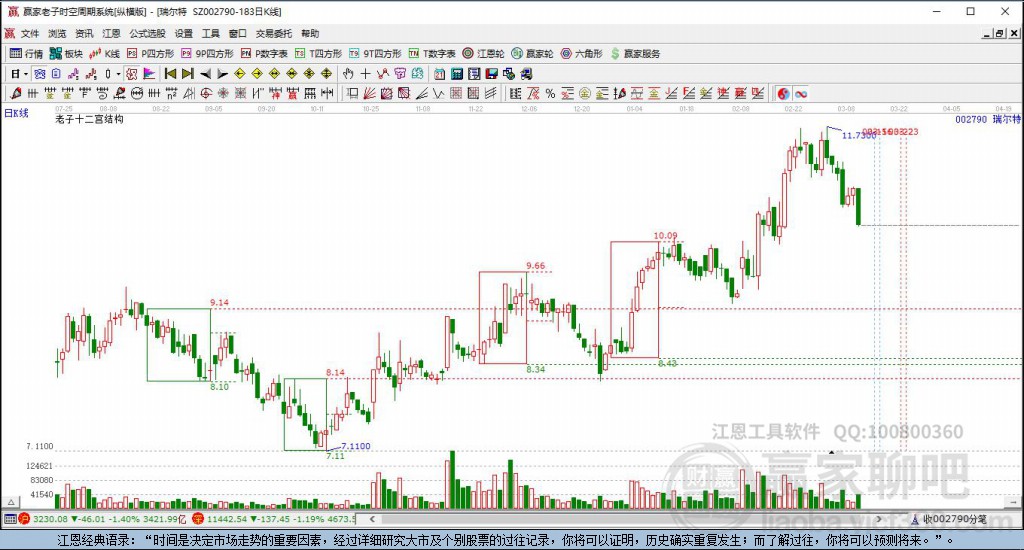
Task: Open 赢家服务 with dollar icon
Action: 635,54
